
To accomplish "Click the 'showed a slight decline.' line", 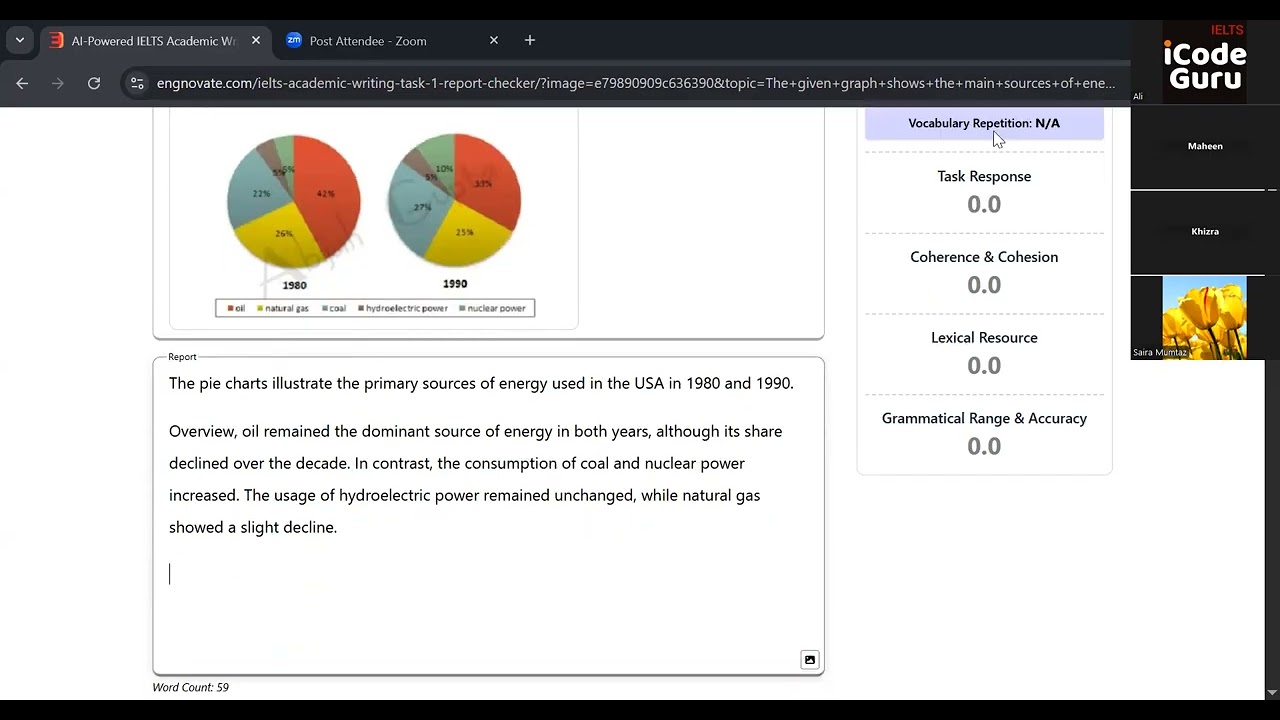I will 253,527.
